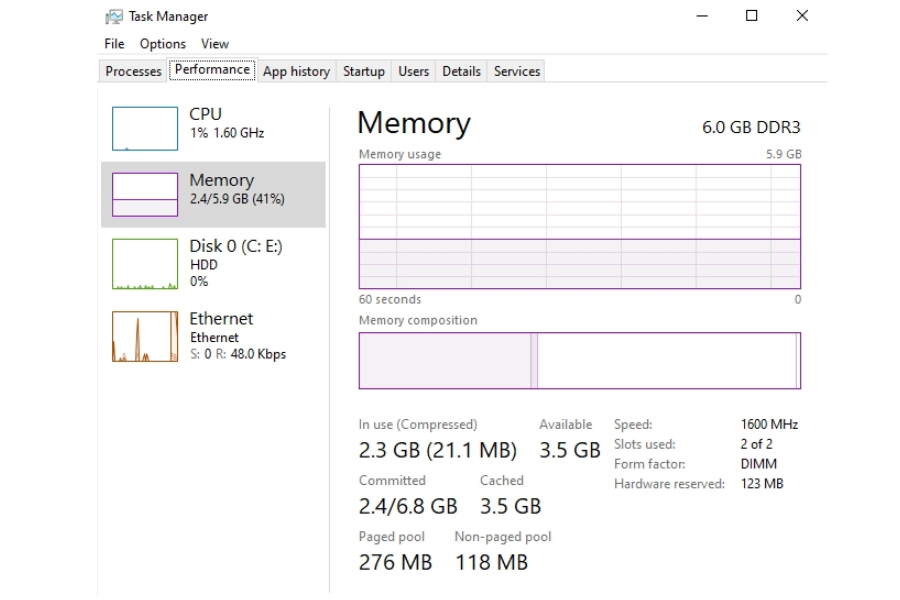The width and height of the screenshot is (900, 600).
Task: Minimize the Task Manager window
Action: pos(702,16)
